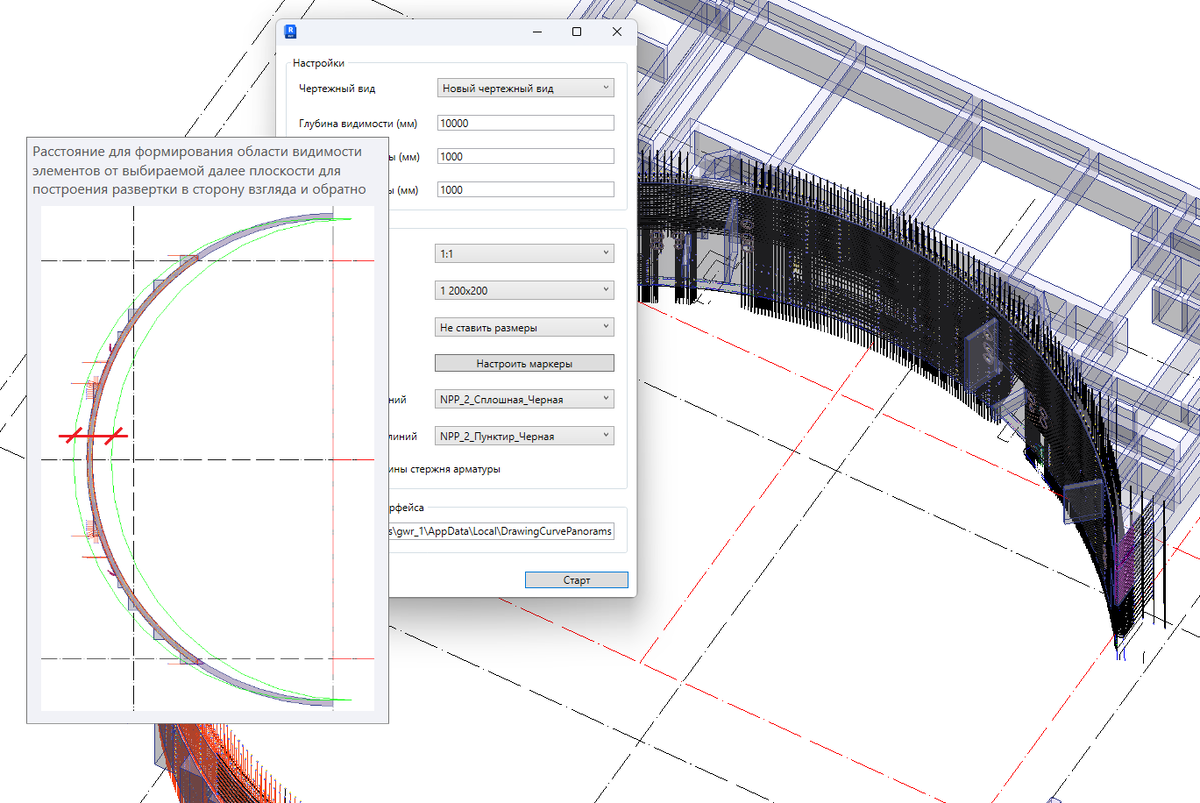Open the NPP_2_Пунктир_Черная line style dropdown

pos(525,436)
